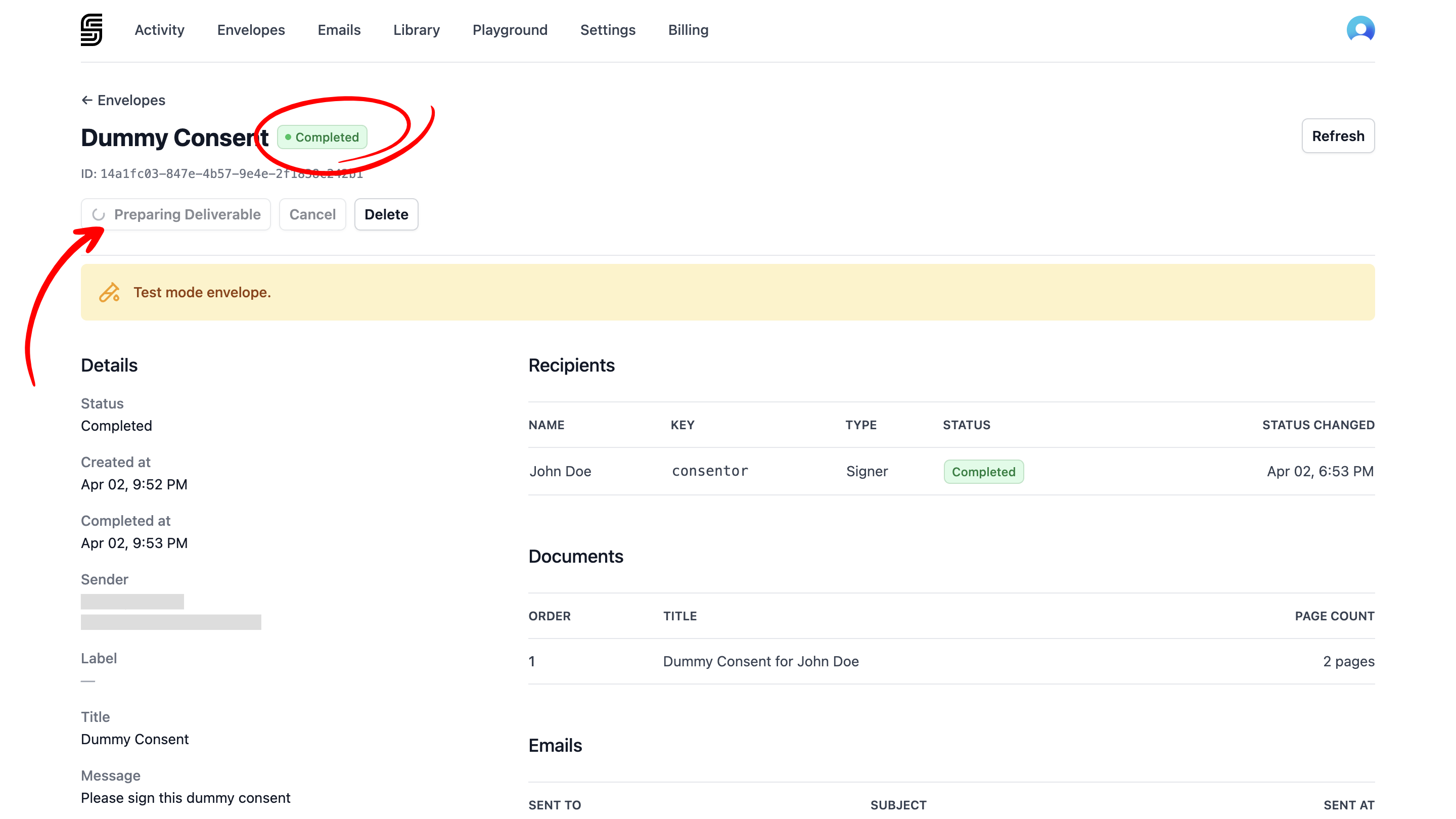
Task: Open the Emails navigation item
Action: [x=339, y=30]
